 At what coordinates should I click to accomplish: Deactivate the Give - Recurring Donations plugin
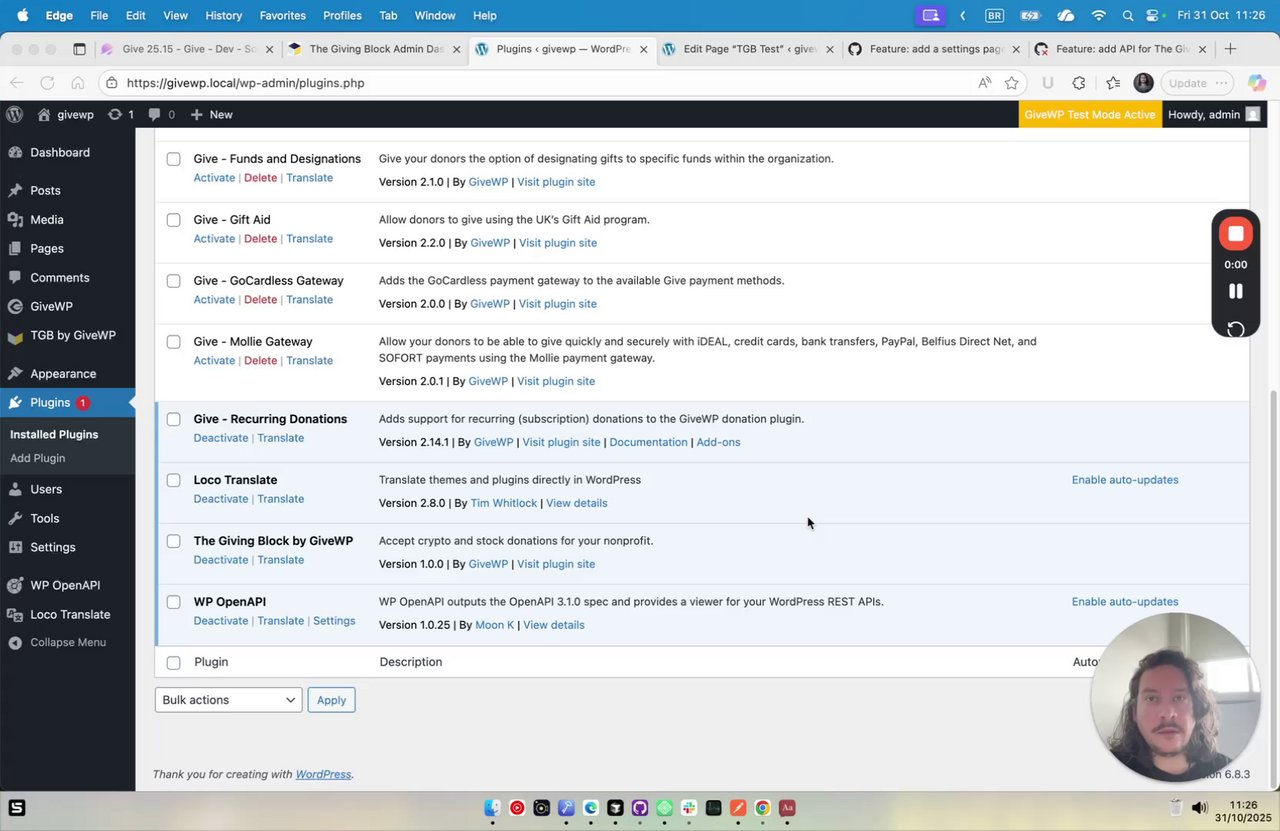point(220,438)
